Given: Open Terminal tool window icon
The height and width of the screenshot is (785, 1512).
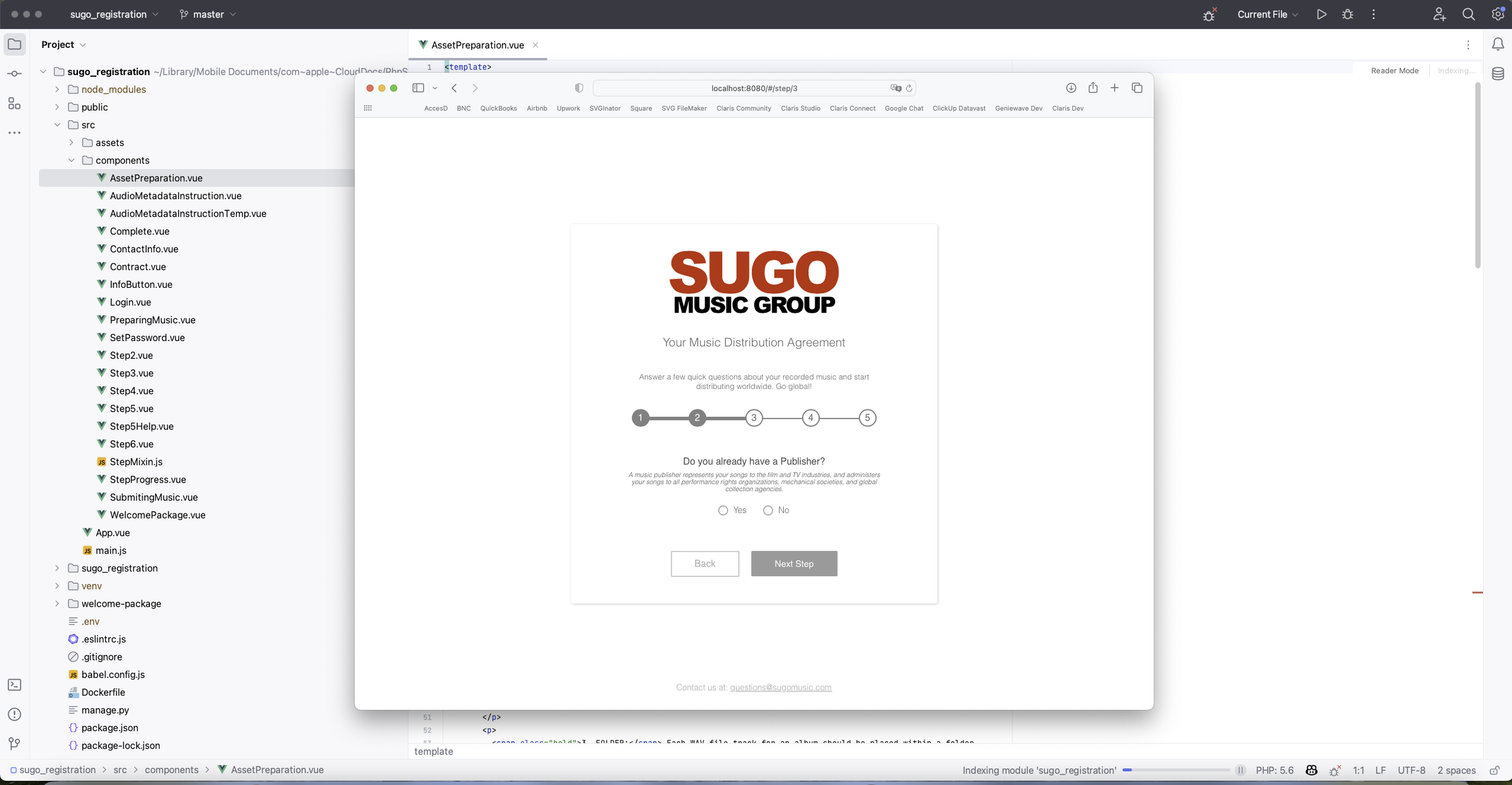Looking at the screenshot, I should pos(15,685).
